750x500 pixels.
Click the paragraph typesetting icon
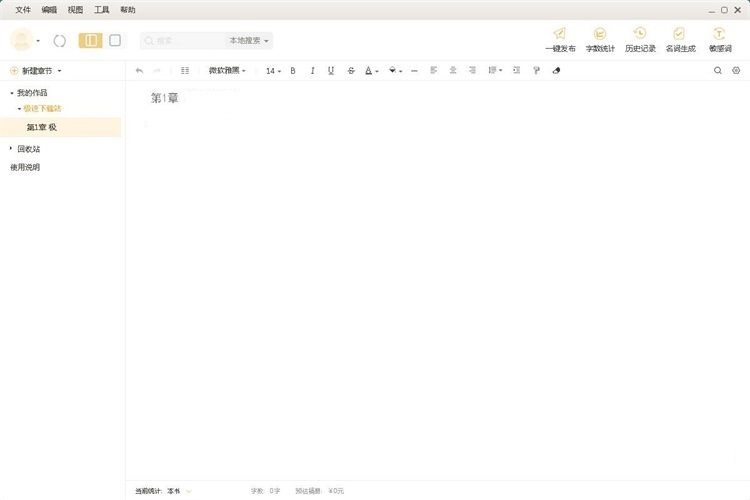click(185, 71)
